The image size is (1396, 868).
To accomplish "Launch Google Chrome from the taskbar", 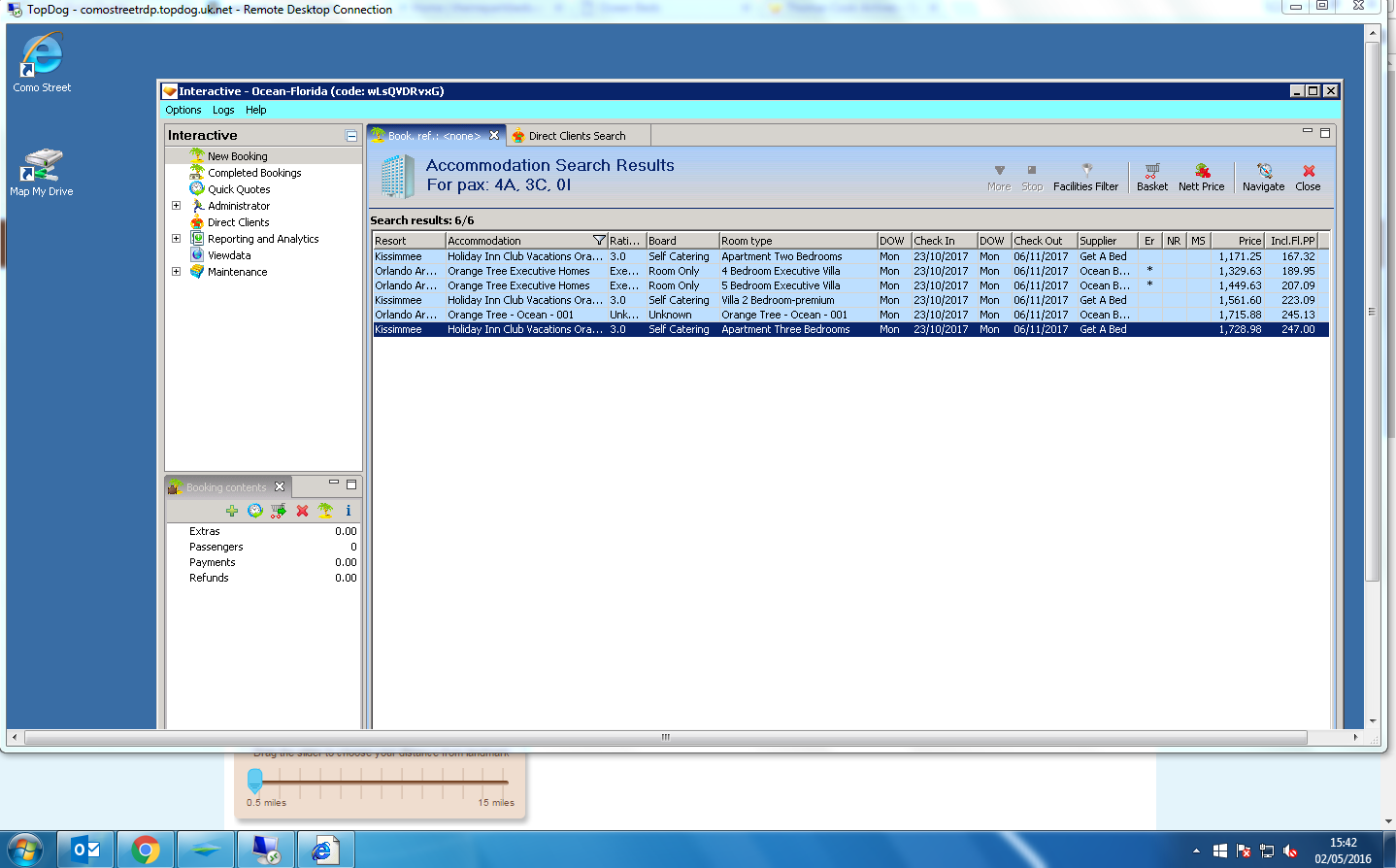I will 146,851.
